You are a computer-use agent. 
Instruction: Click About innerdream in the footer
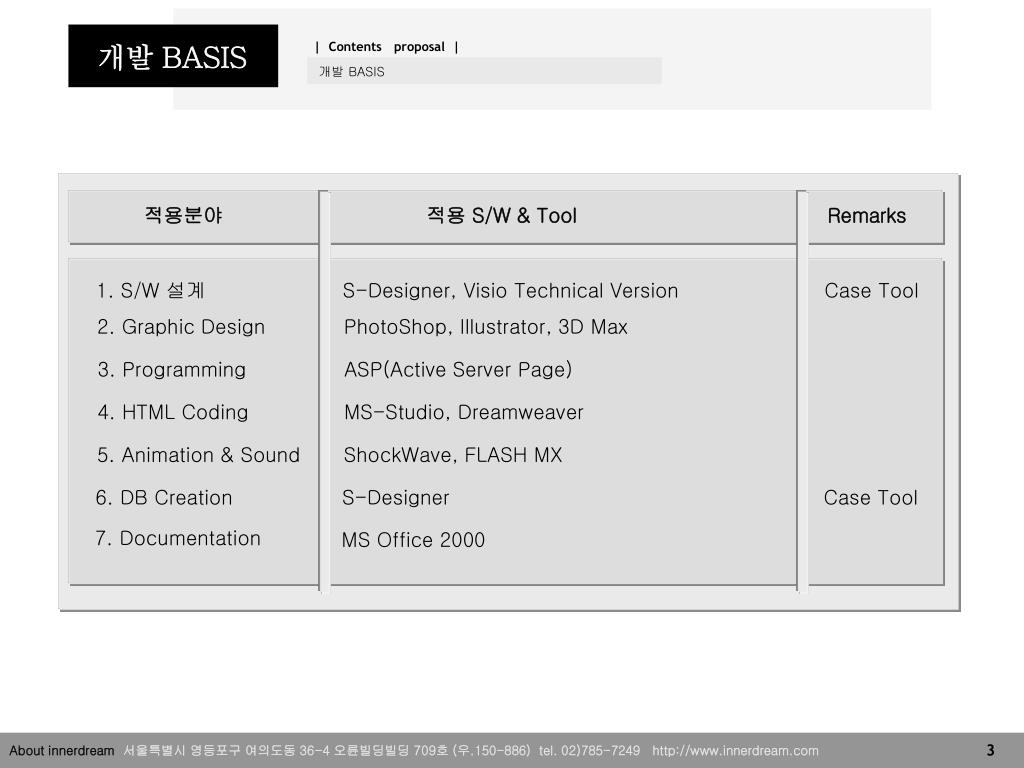[x=61, y=750]
